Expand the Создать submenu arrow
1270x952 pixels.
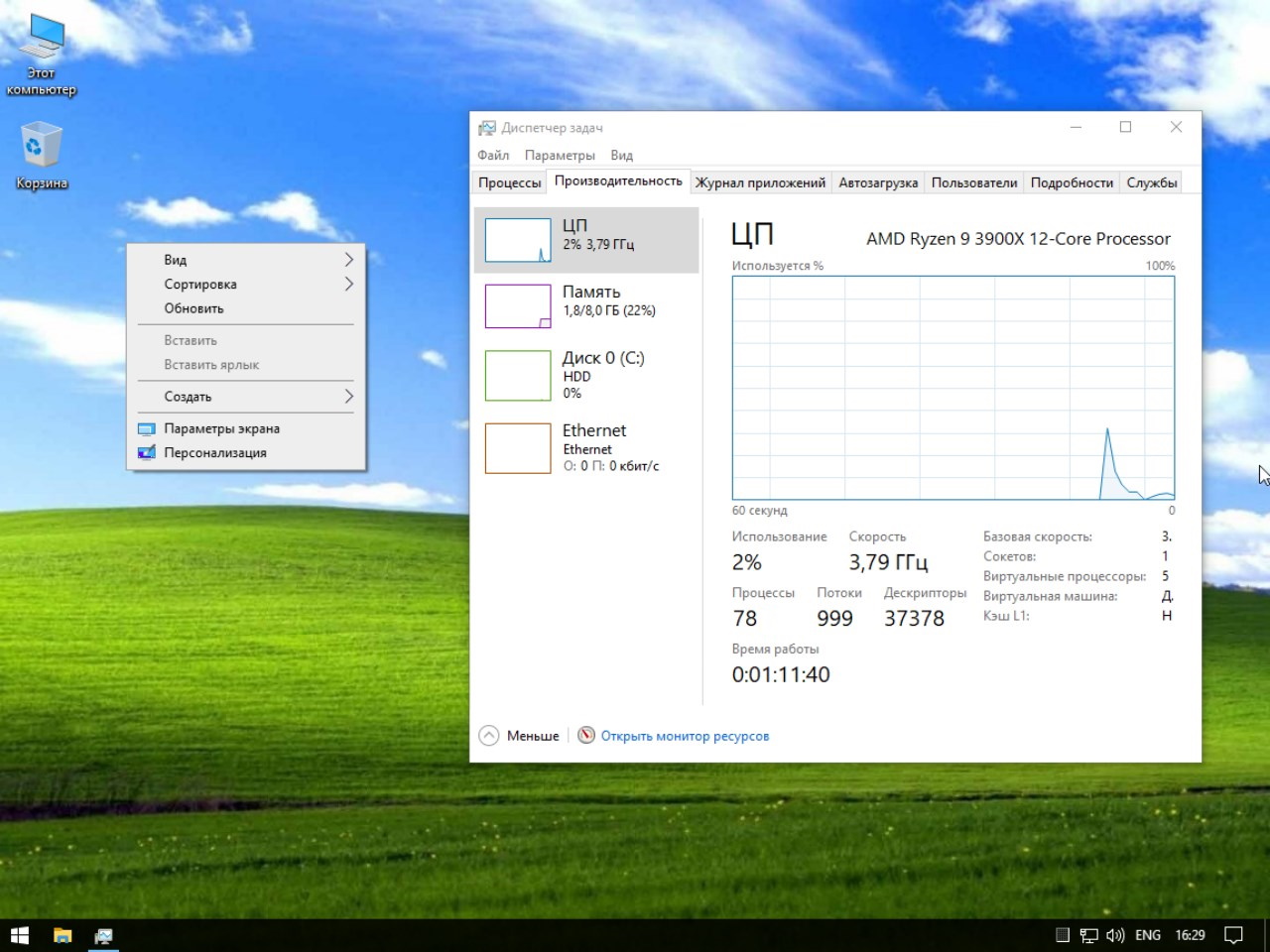pos(348,397)
